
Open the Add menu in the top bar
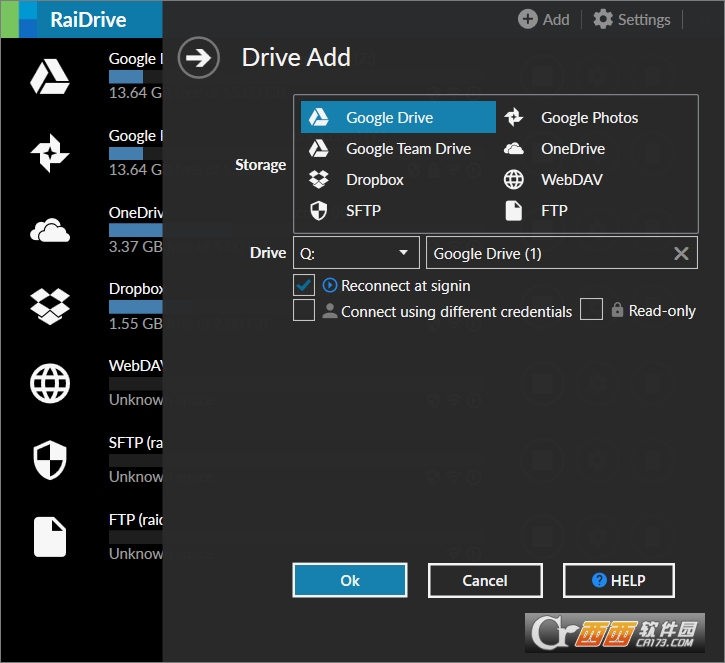click(x=544, y=19)
